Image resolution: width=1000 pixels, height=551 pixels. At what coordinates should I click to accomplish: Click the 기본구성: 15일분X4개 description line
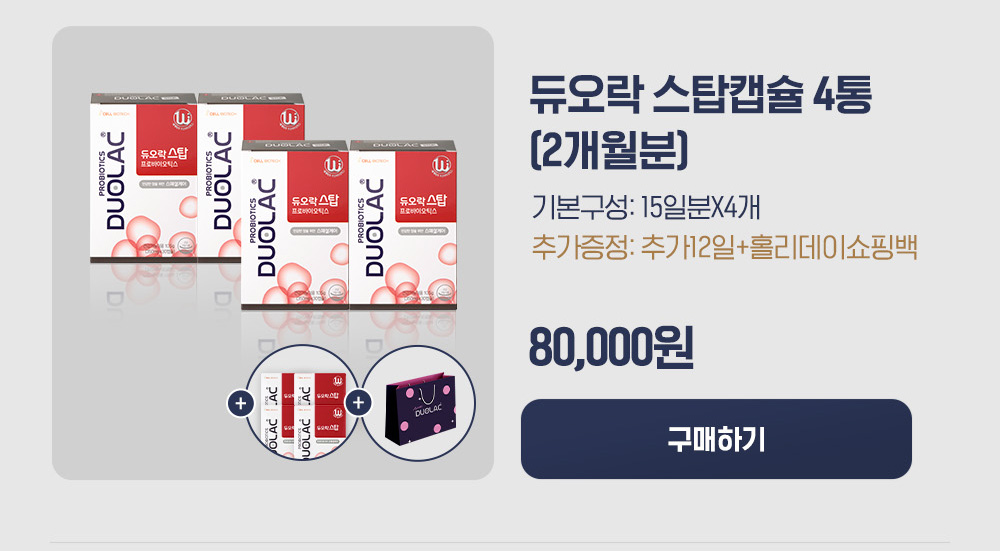(x=645, y=208)
